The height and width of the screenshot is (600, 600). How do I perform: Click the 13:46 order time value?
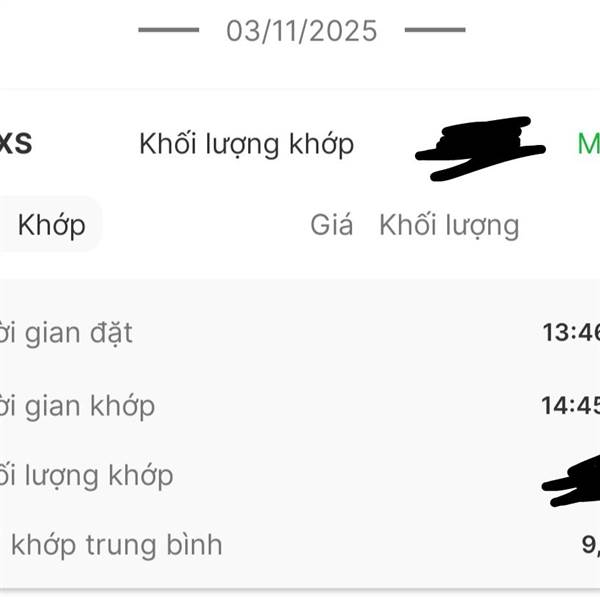click(570, 332)
